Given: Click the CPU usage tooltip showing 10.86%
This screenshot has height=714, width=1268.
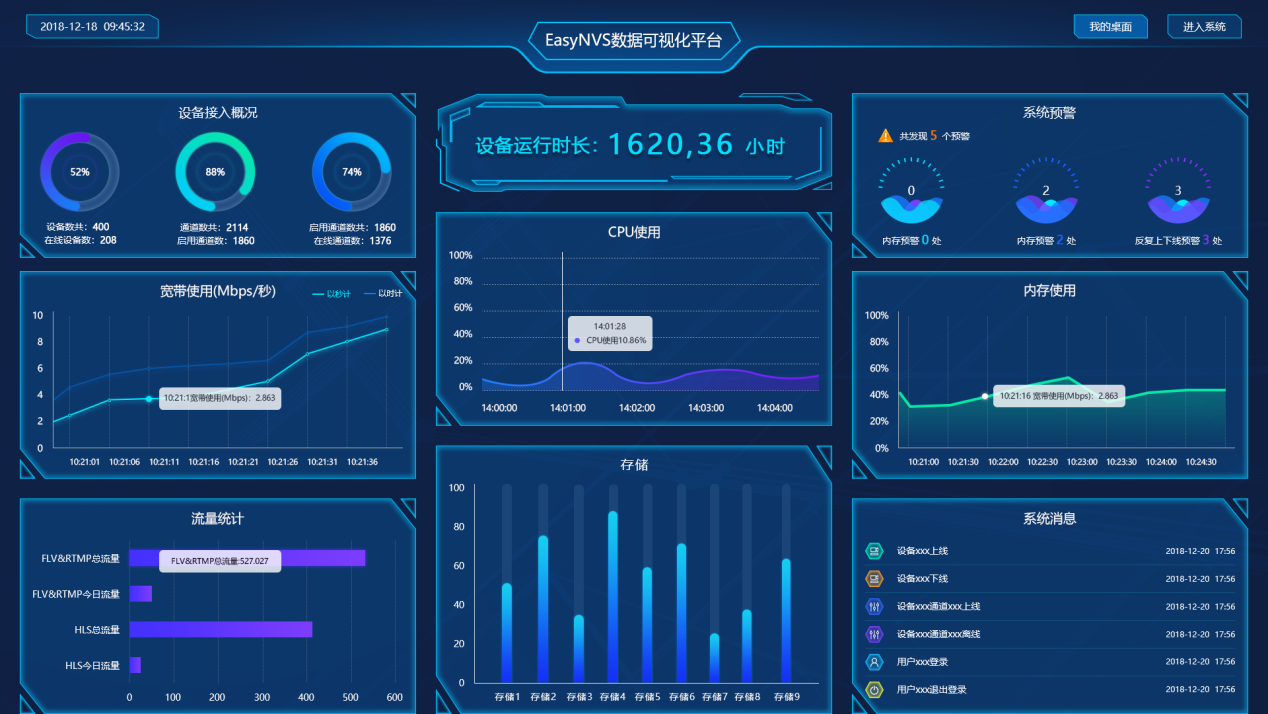Looking at the screenshot, I should click(610, 333).
